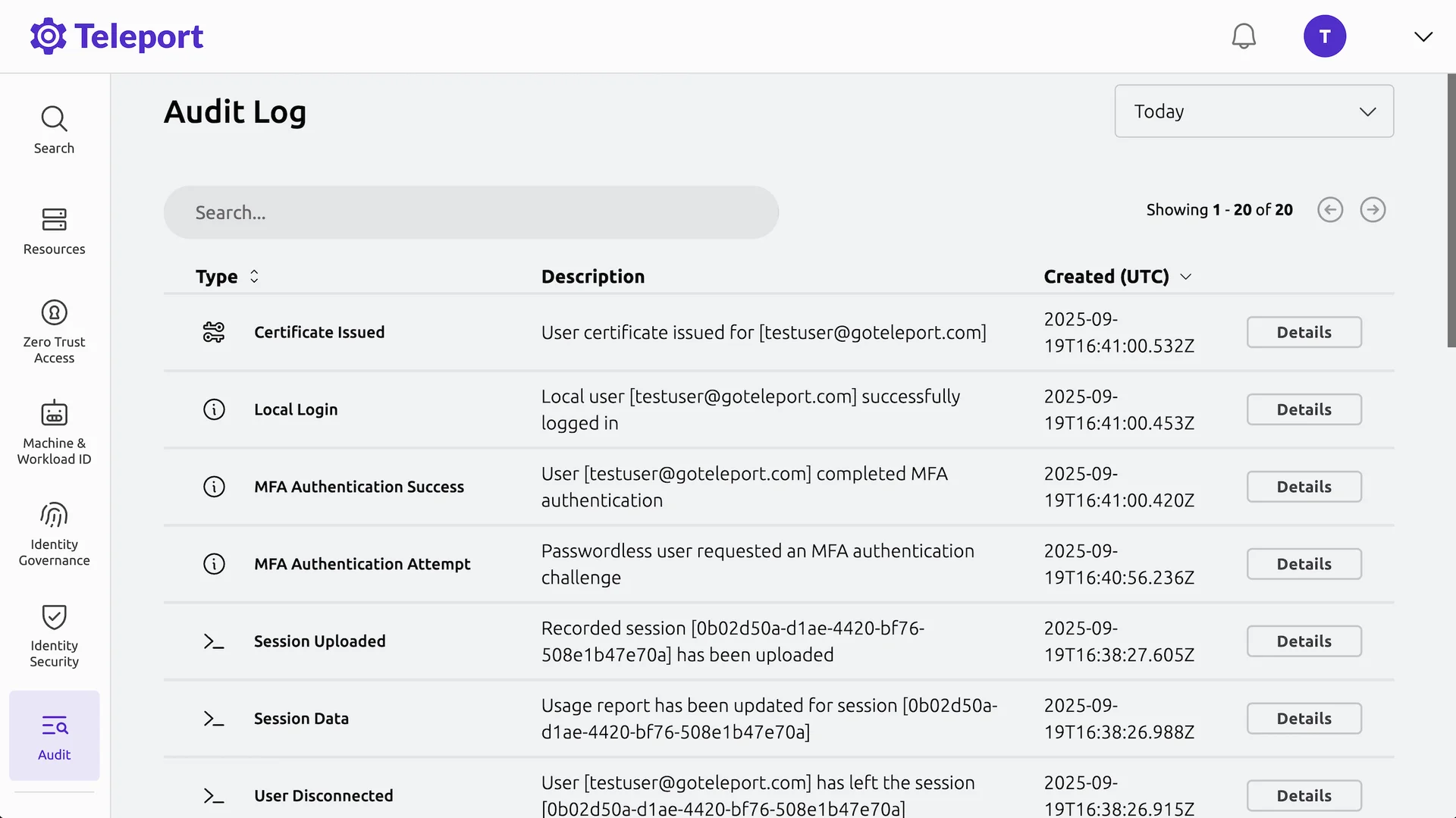Click the Certificate Issued event icon
Viewport: 1456px width, 818px height.
(x=214, y=332)
